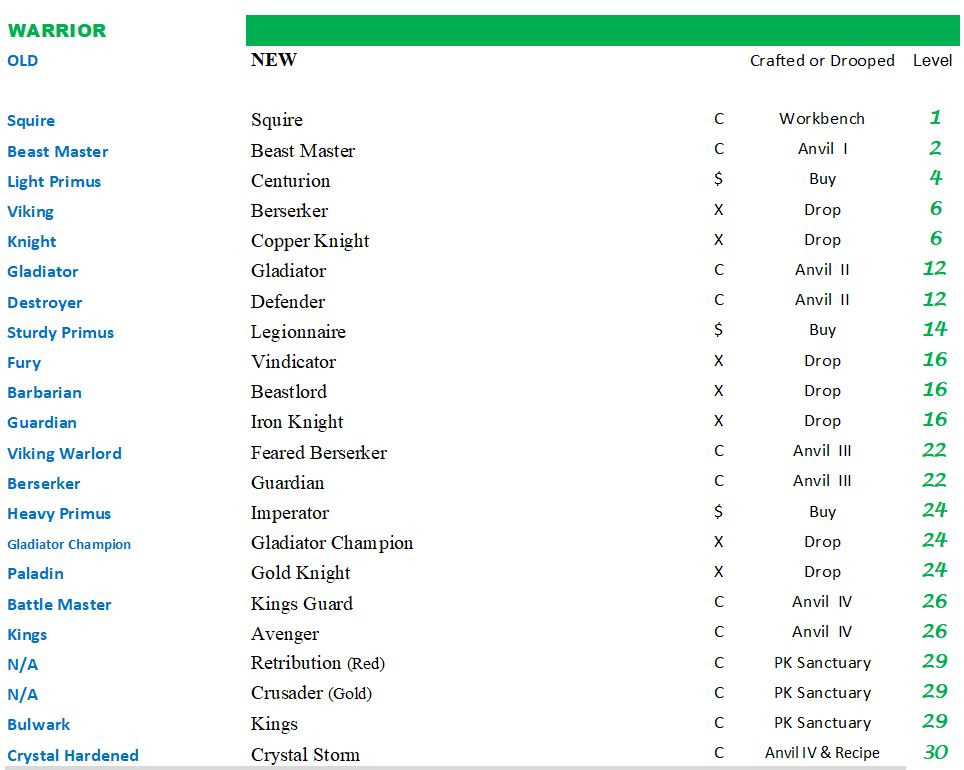Select level 30 for Crystal Storm
This screenshot has width=964, height=770.
tap(935, 752)
